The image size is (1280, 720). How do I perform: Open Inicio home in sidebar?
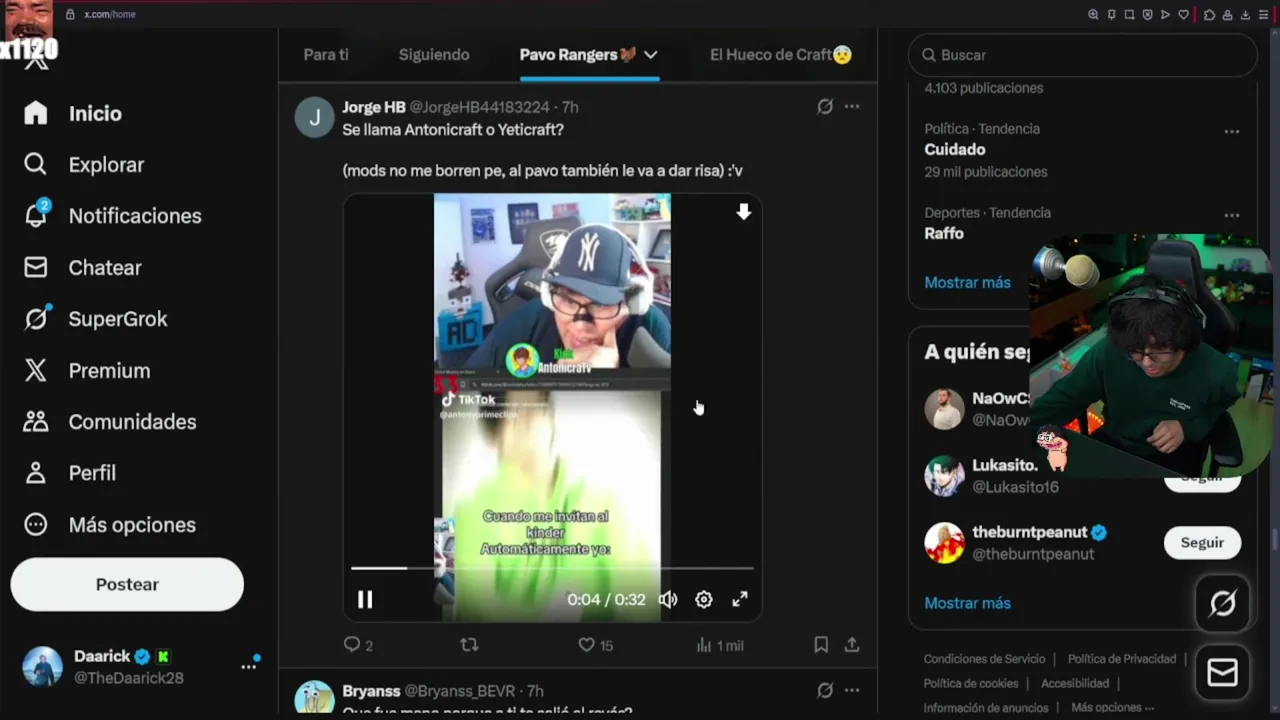[74, 113]
